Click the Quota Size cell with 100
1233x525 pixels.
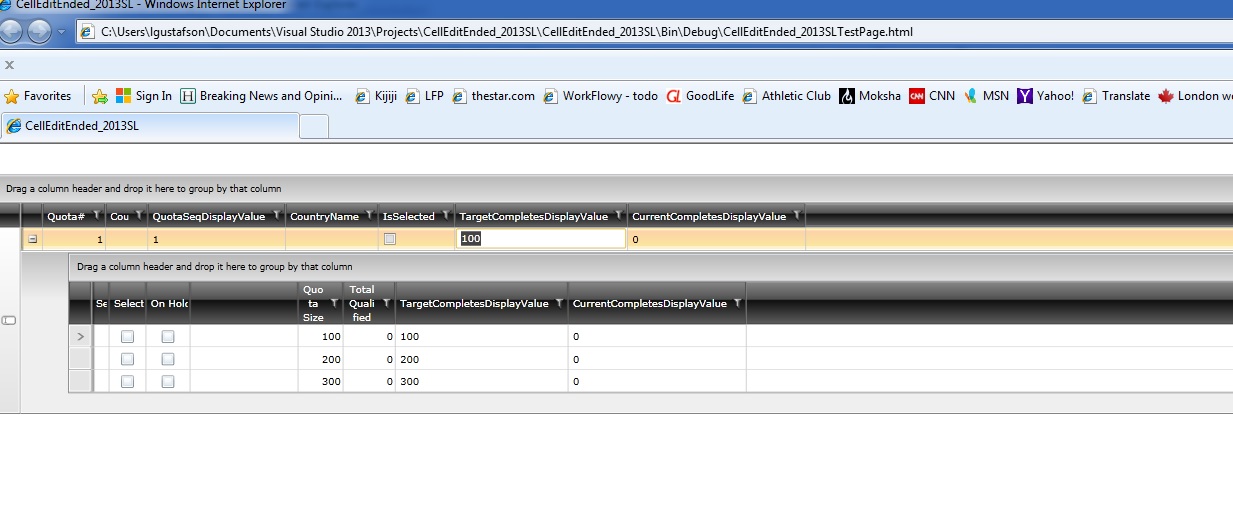click(x=320, y=337)
